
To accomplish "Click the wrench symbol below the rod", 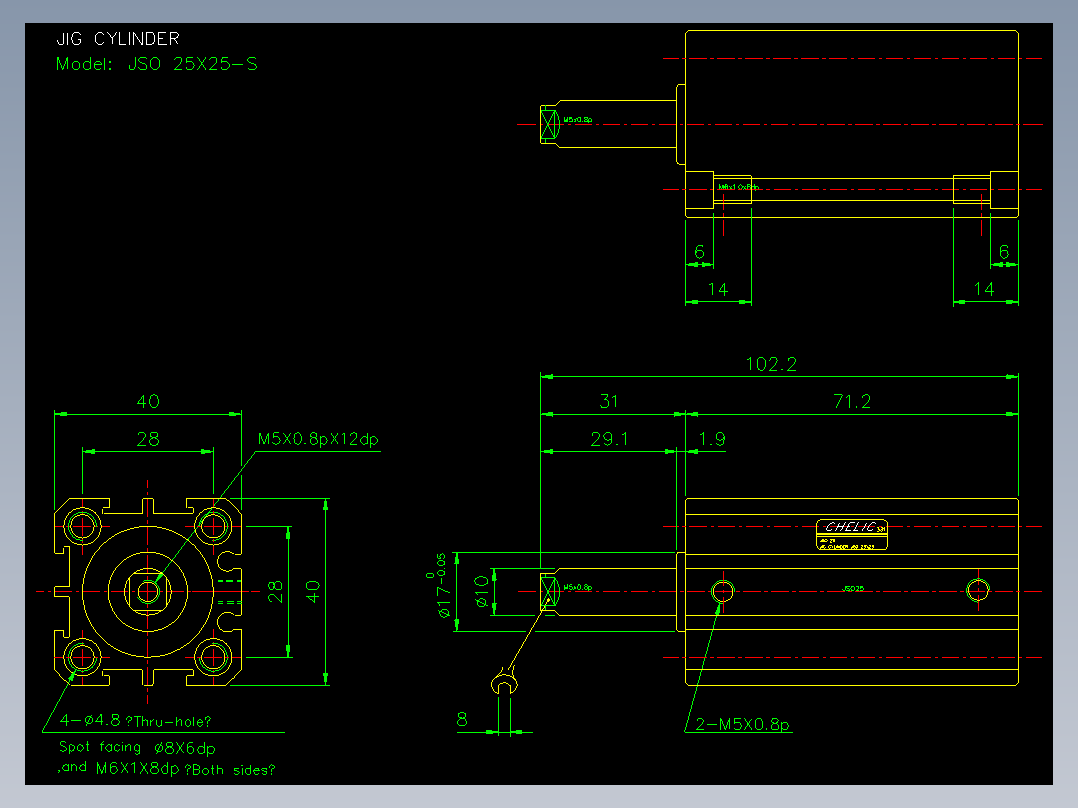I will 505,681.
